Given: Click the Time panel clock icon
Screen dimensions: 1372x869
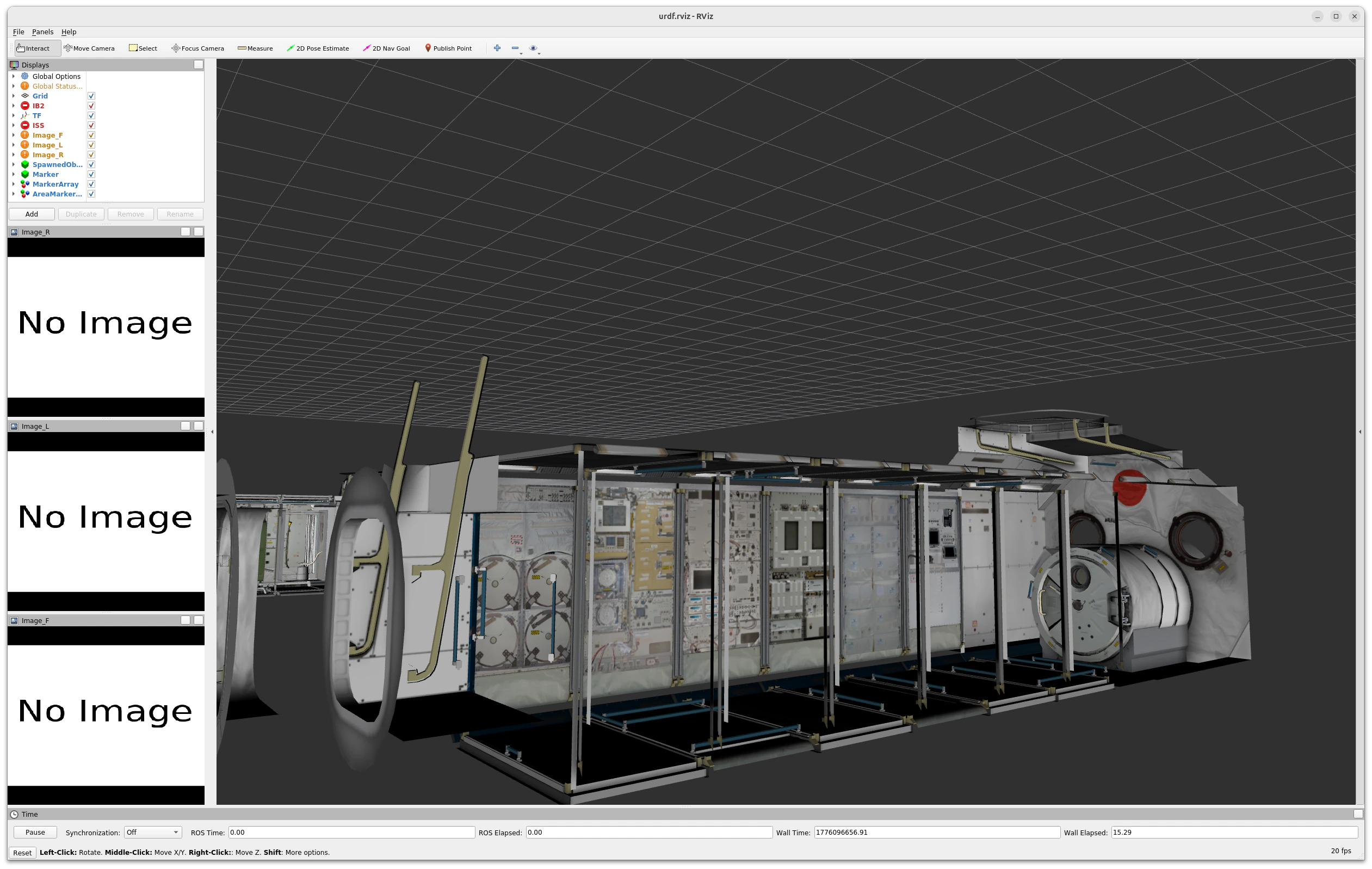Looking at the screenshot, I should click(14, 814).
